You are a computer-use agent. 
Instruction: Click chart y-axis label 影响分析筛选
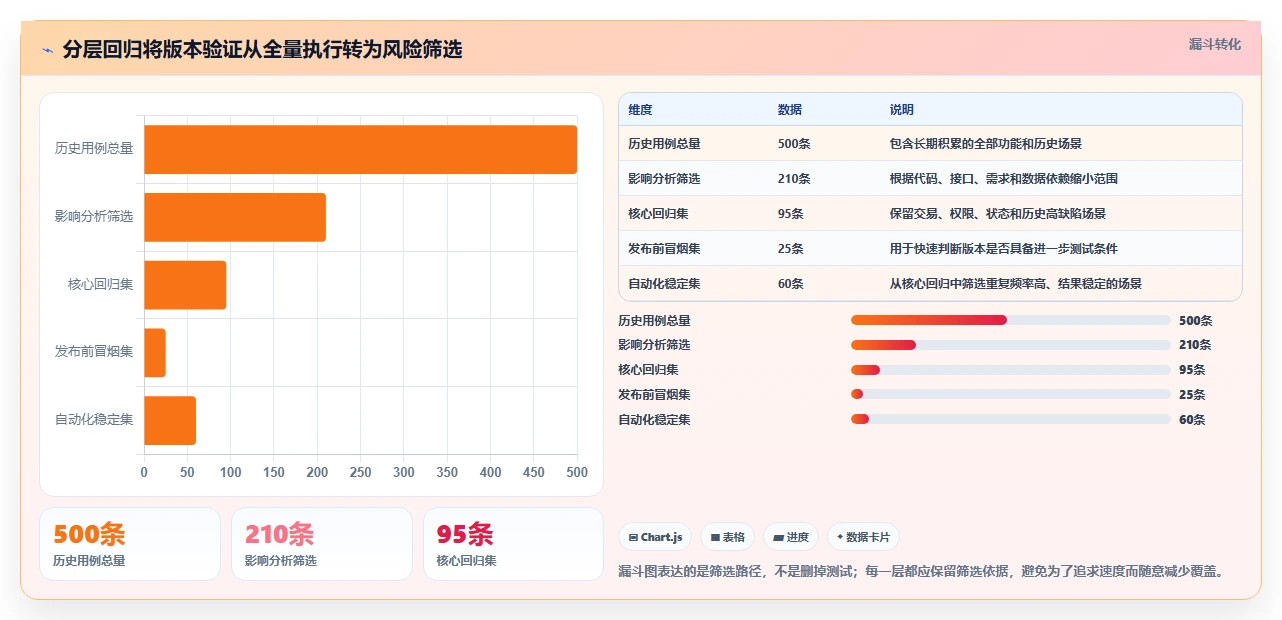click(x=94, y=217)
